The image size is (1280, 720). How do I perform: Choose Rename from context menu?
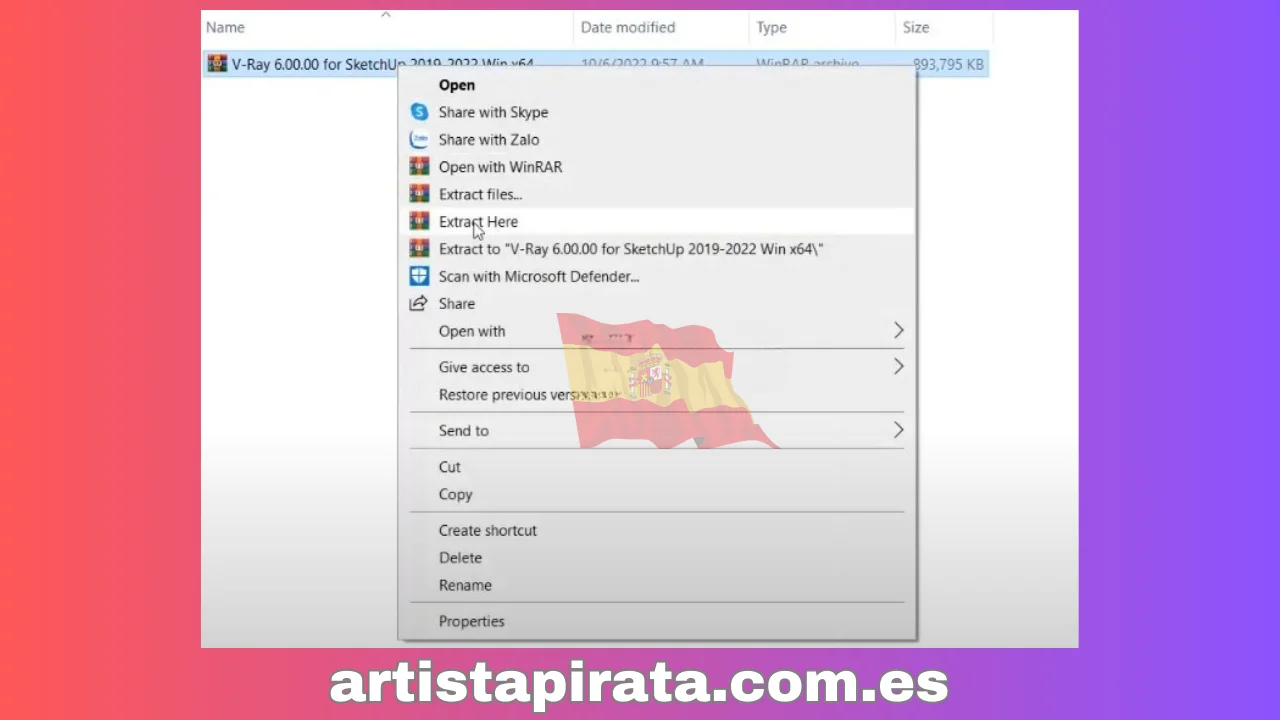point(465,585)
